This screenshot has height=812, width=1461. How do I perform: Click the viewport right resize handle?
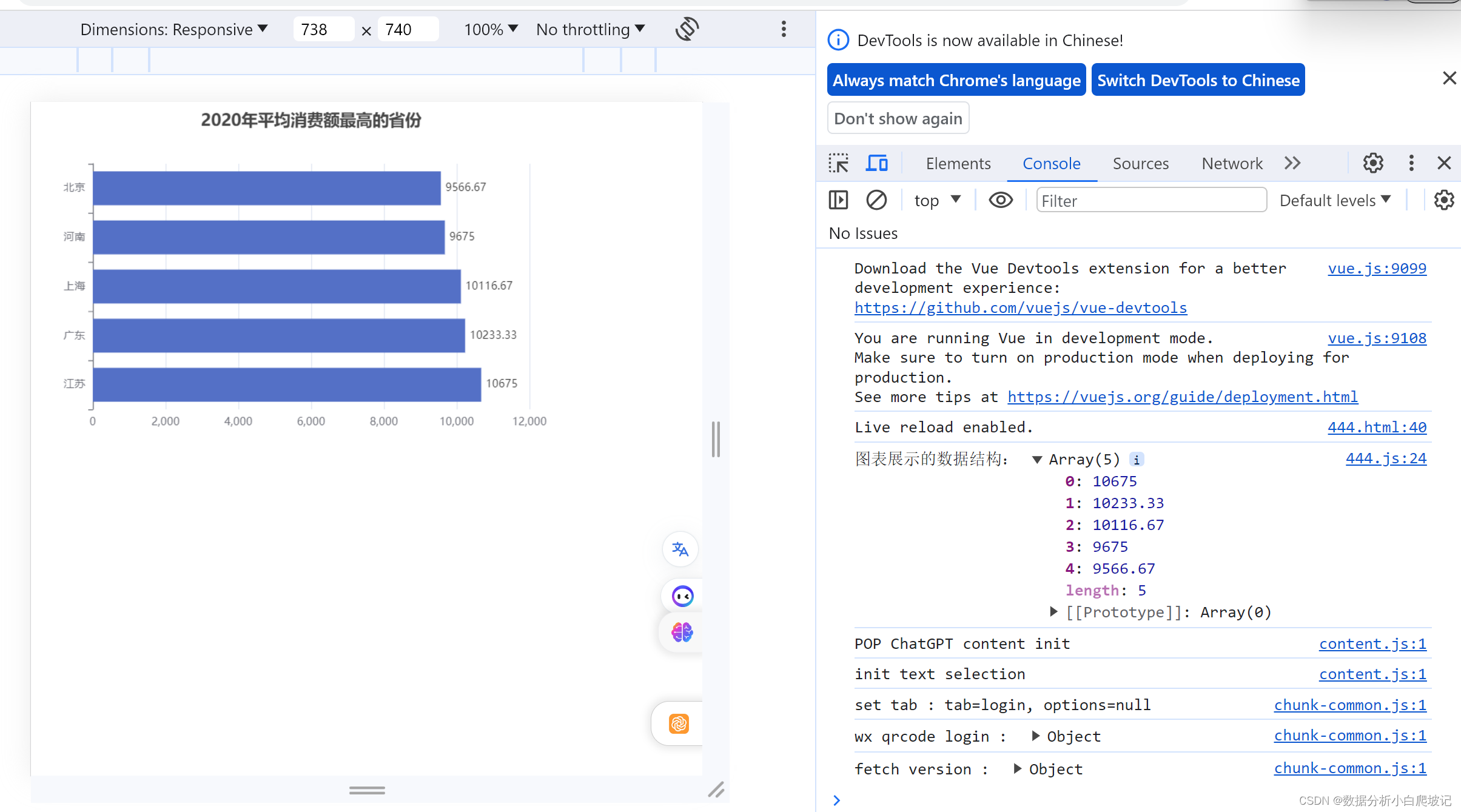tap(716, 439)
